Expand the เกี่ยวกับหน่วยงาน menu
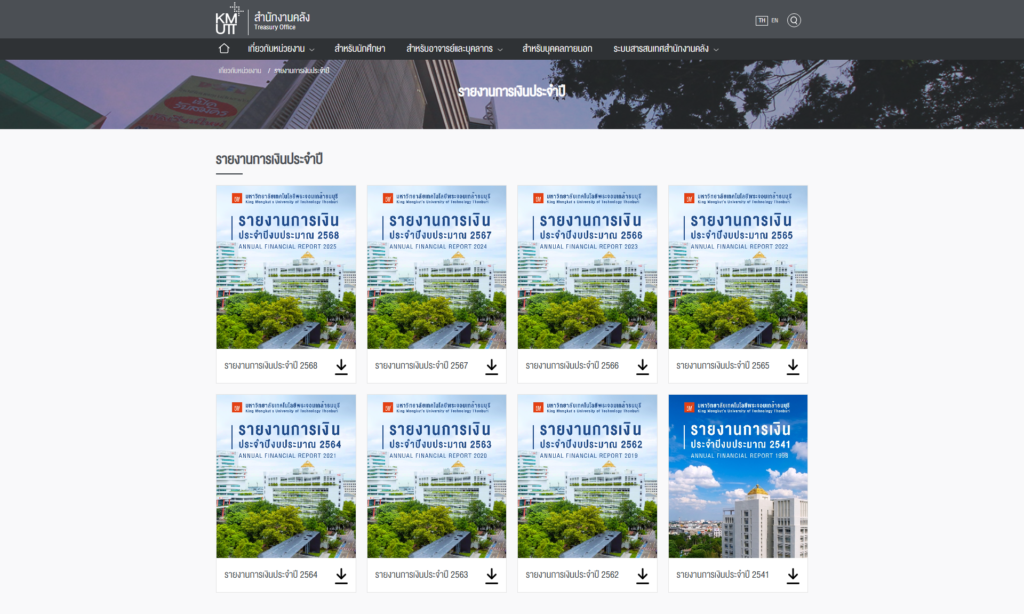This screenshot has width=1024, height=614. (281, 48)
